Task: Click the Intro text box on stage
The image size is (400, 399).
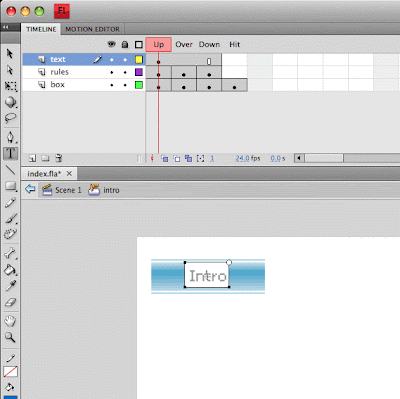Action: (x=207, y=275)
